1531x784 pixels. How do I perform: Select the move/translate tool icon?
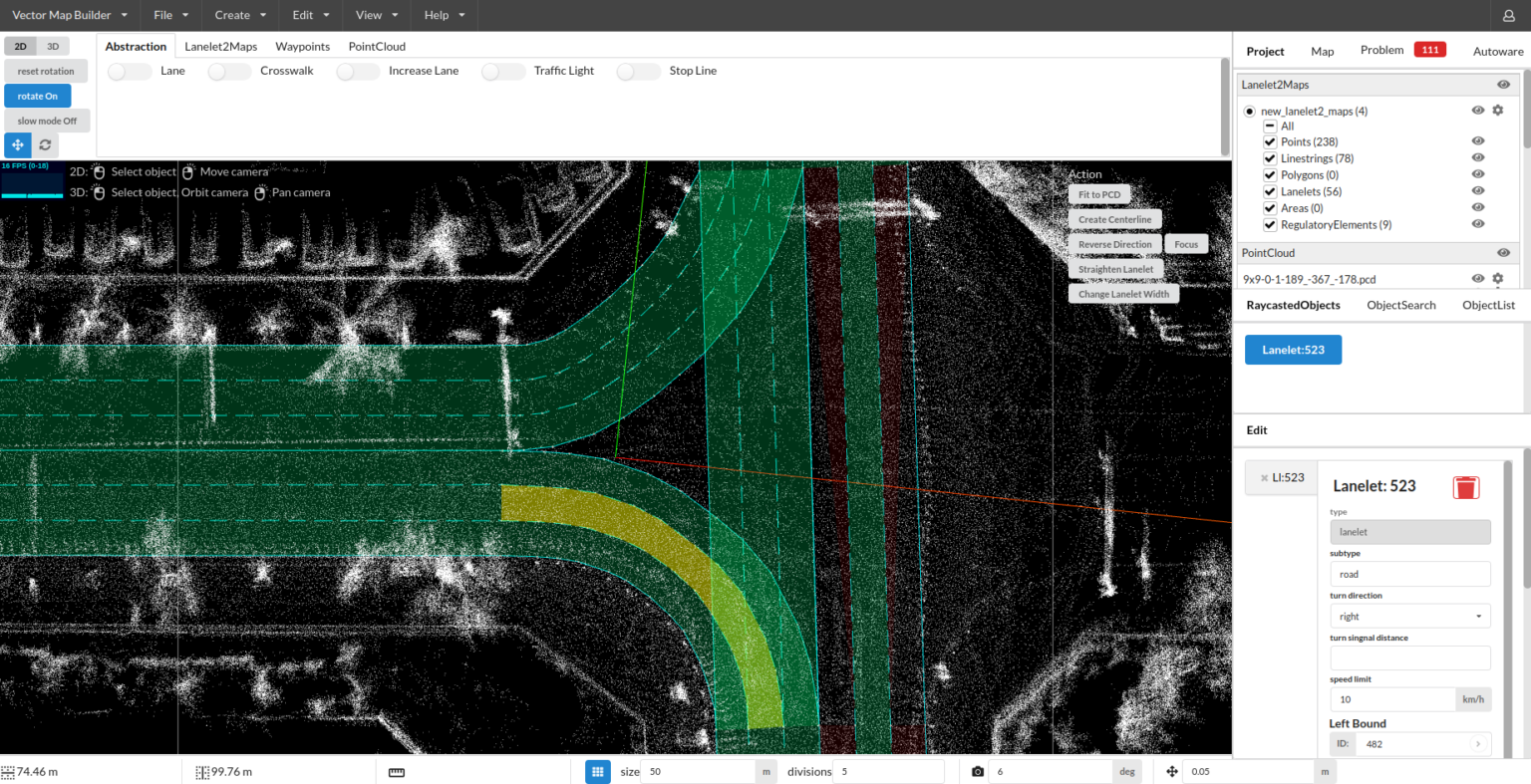[x=18, y=144]
